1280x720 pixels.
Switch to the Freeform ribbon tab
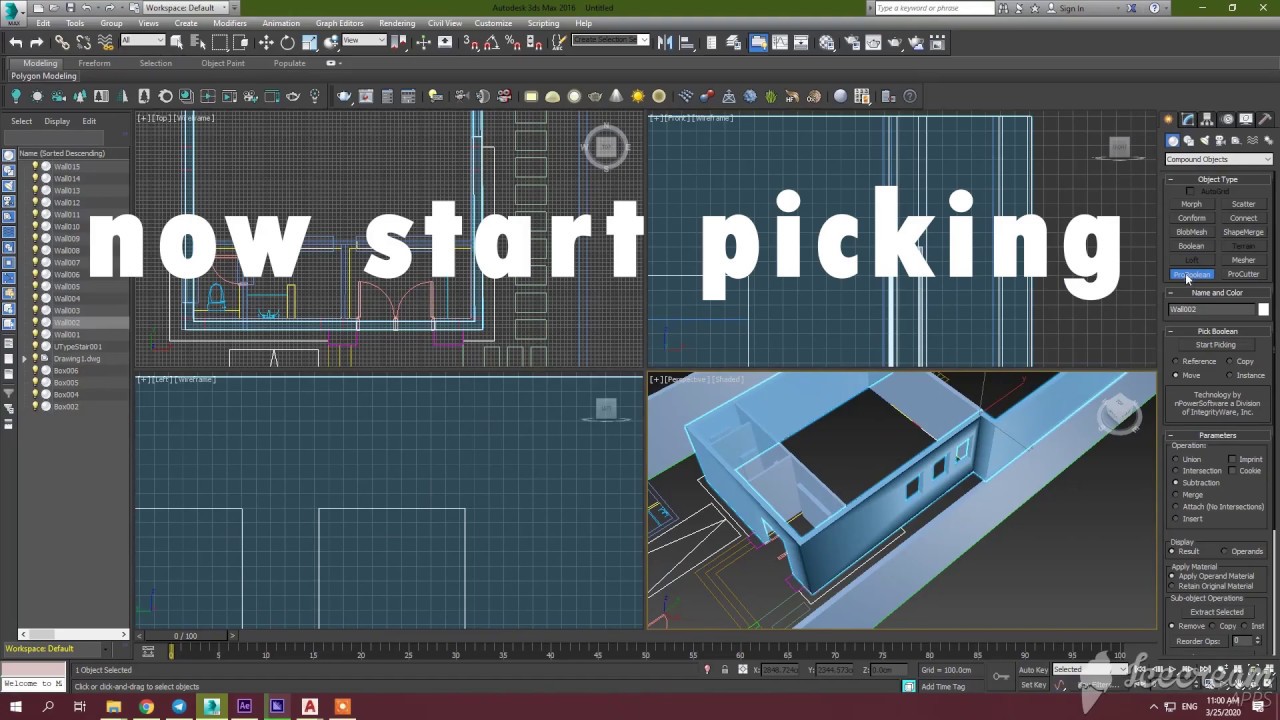[94, 63]
